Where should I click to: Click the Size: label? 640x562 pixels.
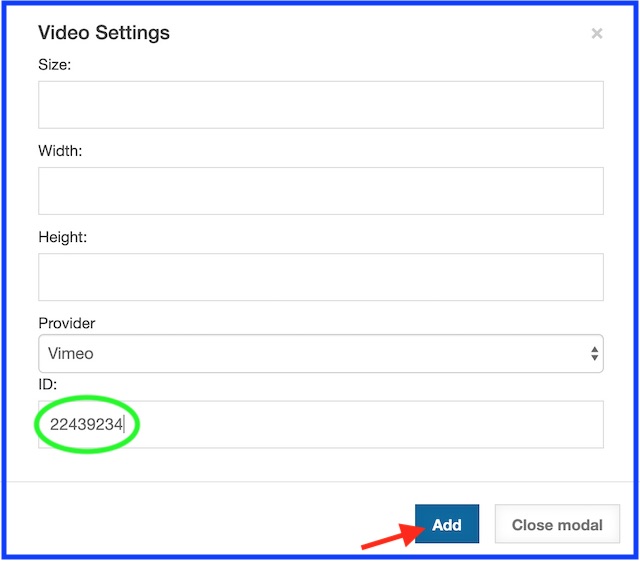tap(55, 65)
